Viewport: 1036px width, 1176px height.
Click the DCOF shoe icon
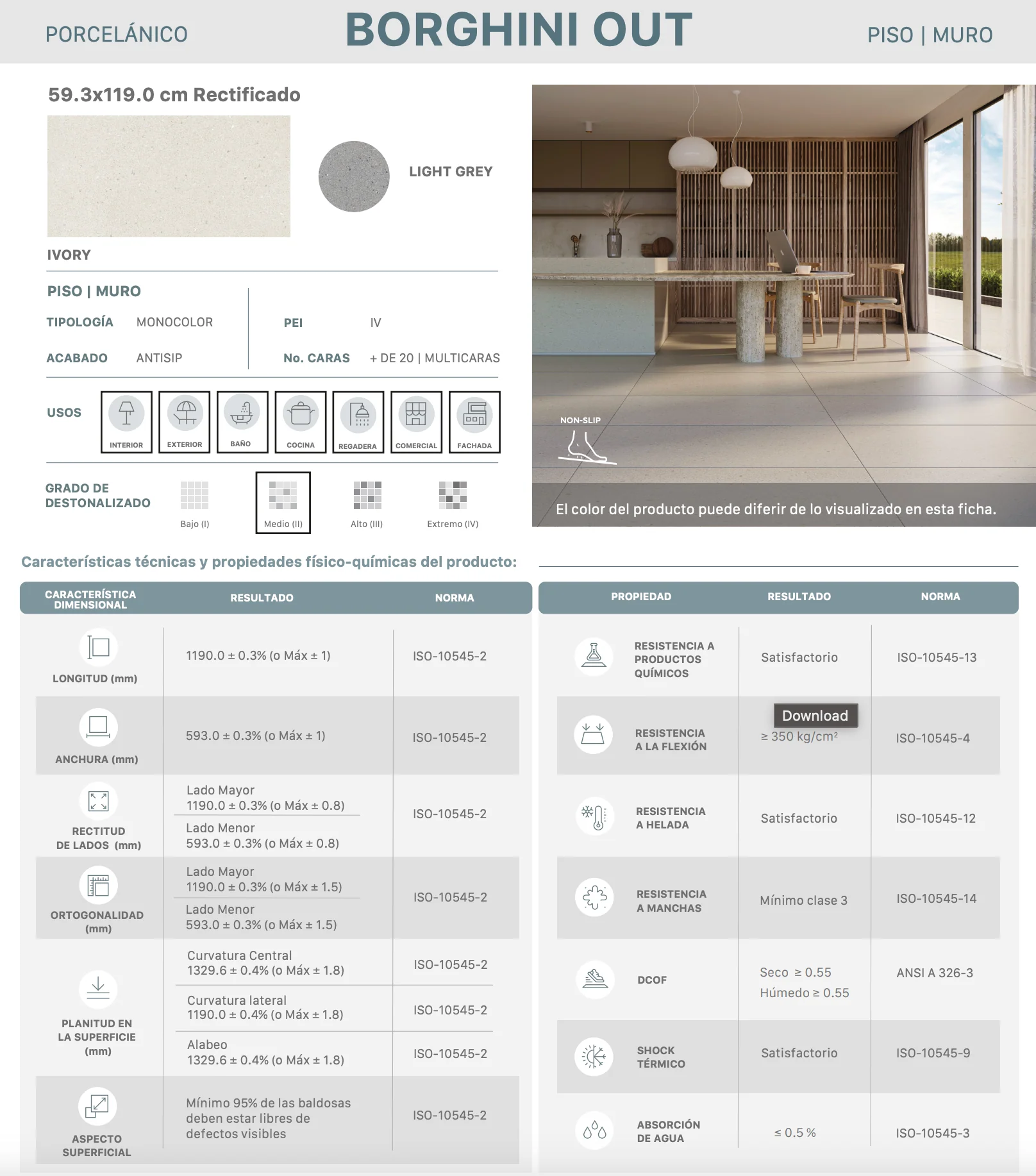point(596,979)
